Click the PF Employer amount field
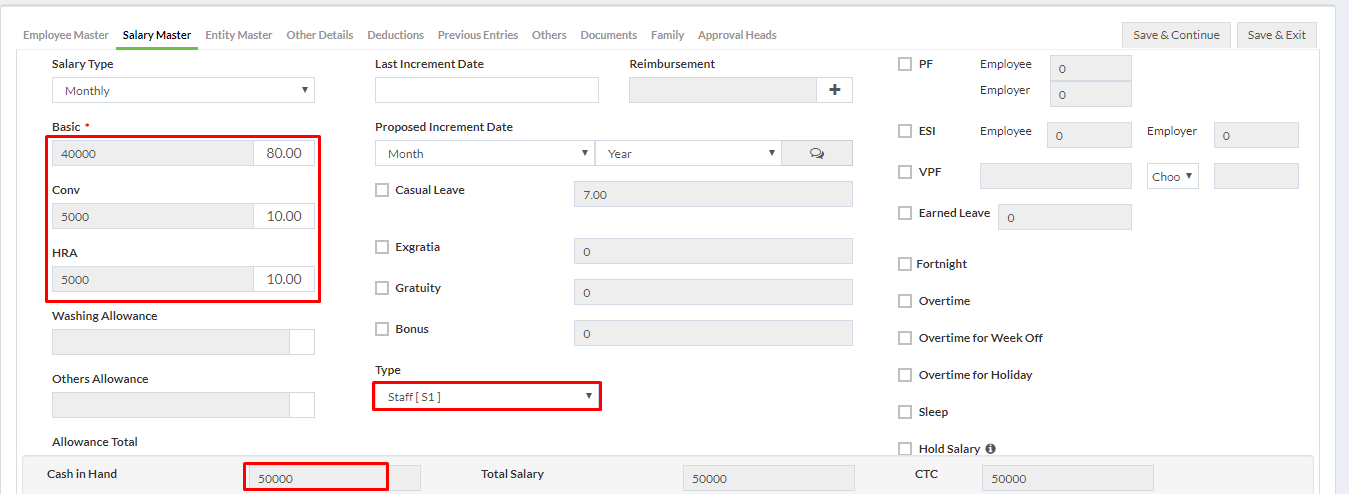Screen dimensions: 1349x494 pyautogui.click(x=1091, y=94)
